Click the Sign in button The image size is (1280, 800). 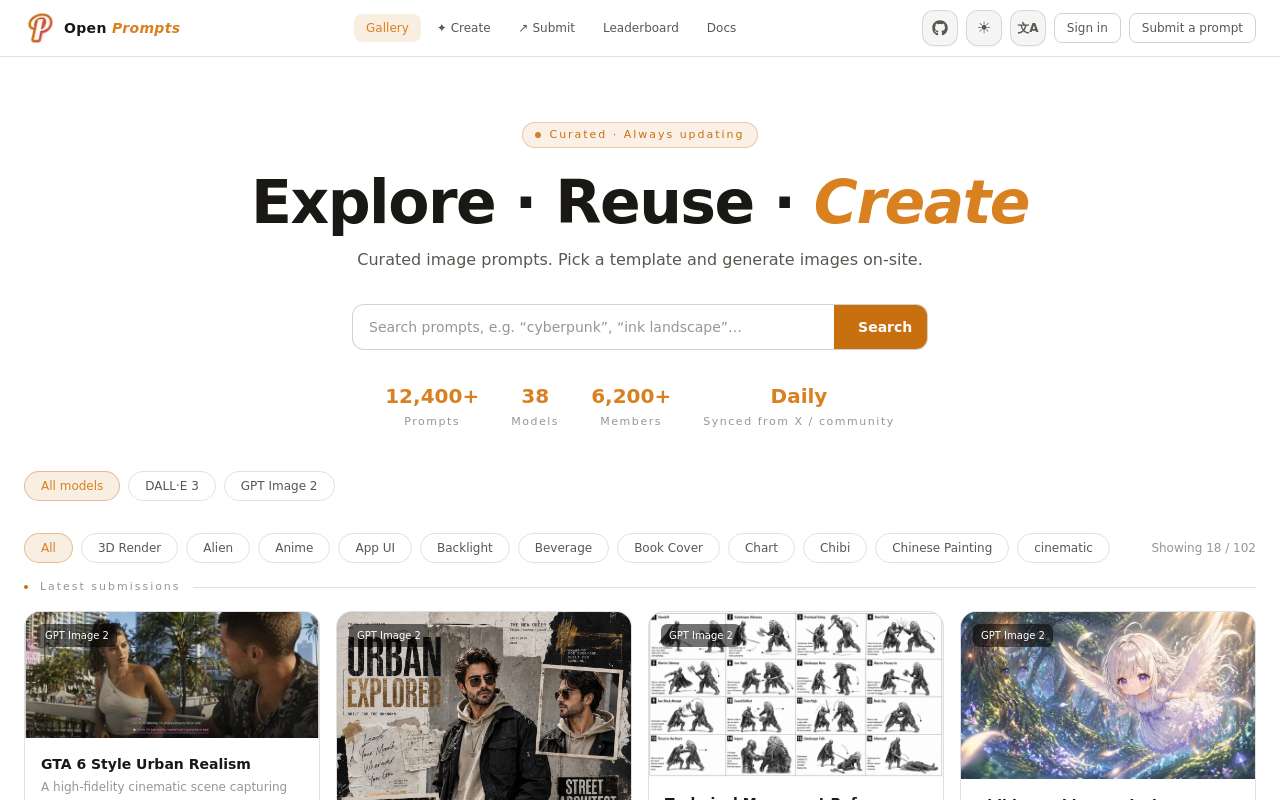tap(1087, 28)
